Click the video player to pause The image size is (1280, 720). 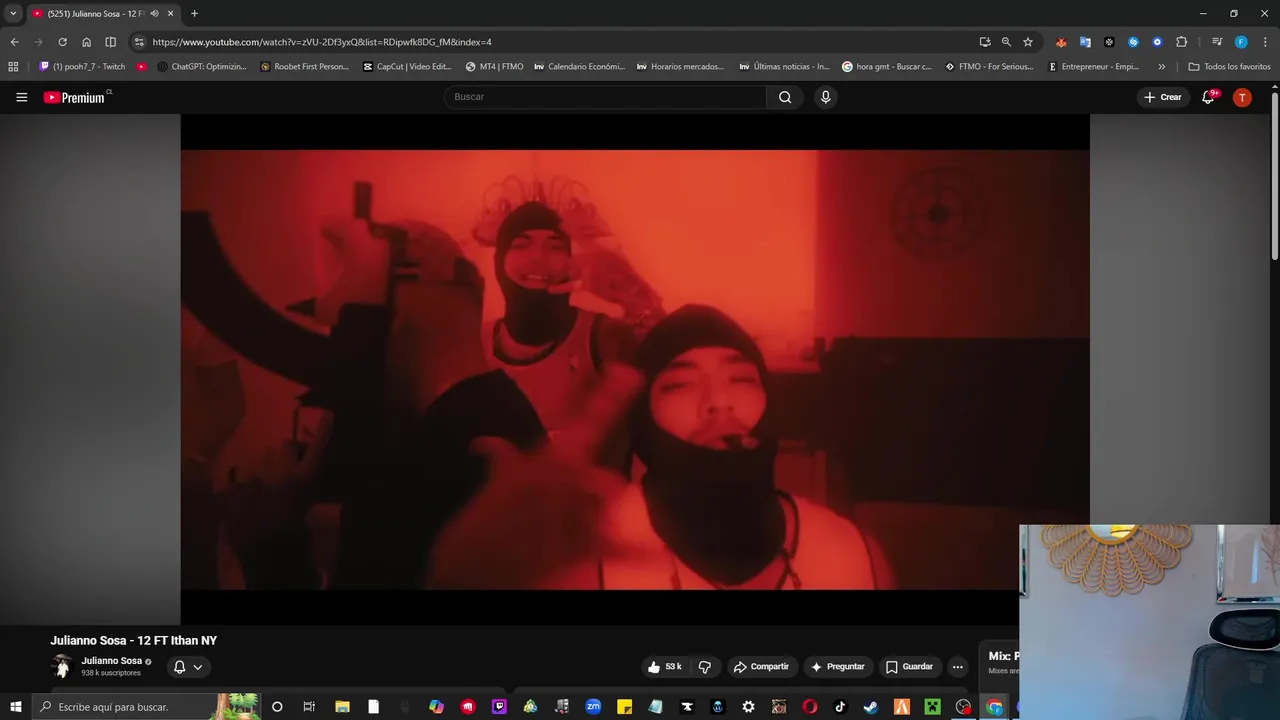tap(635, 370)
